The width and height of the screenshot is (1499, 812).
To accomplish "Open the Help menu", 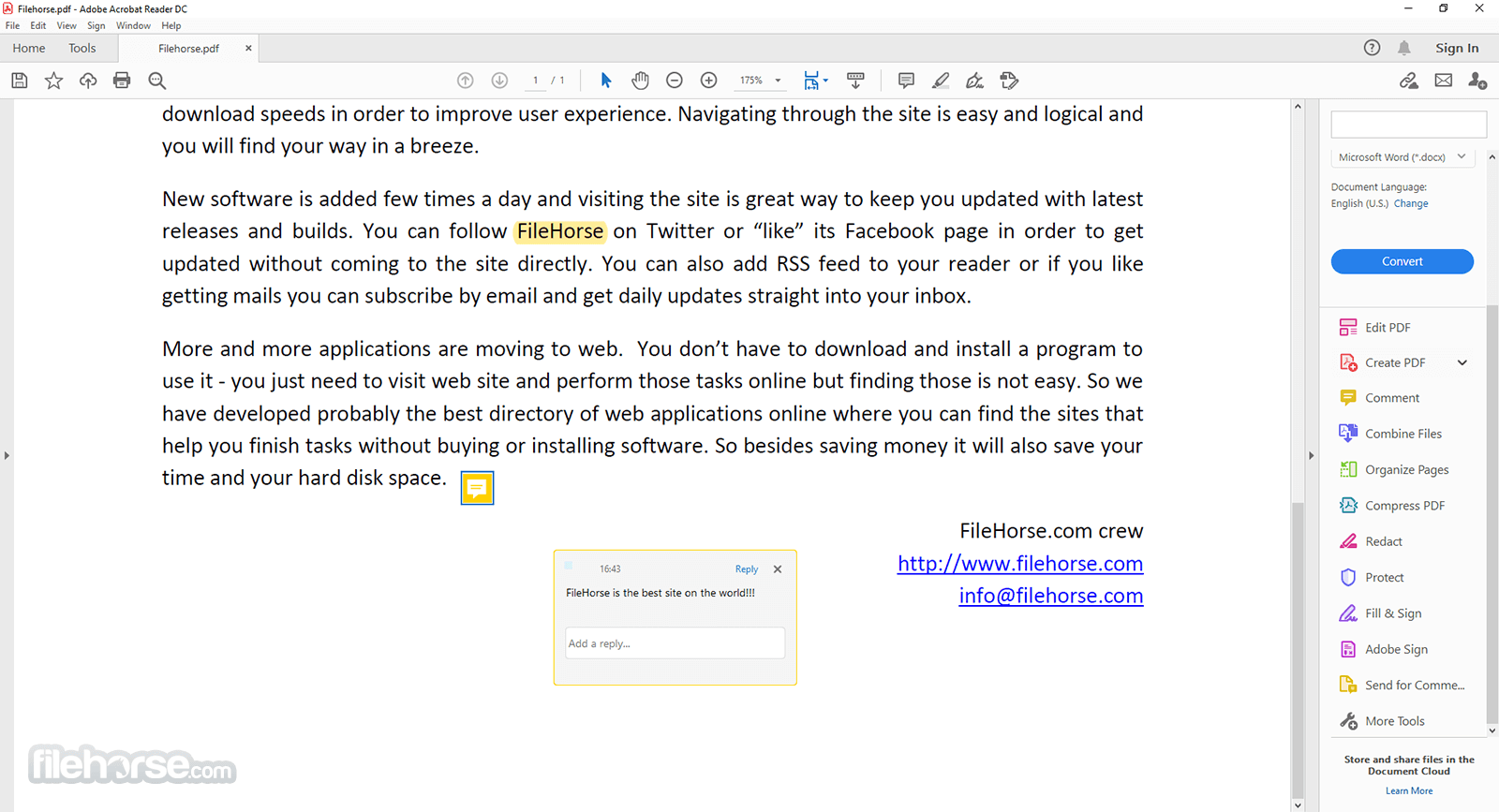I will click(x=171, y=26).
